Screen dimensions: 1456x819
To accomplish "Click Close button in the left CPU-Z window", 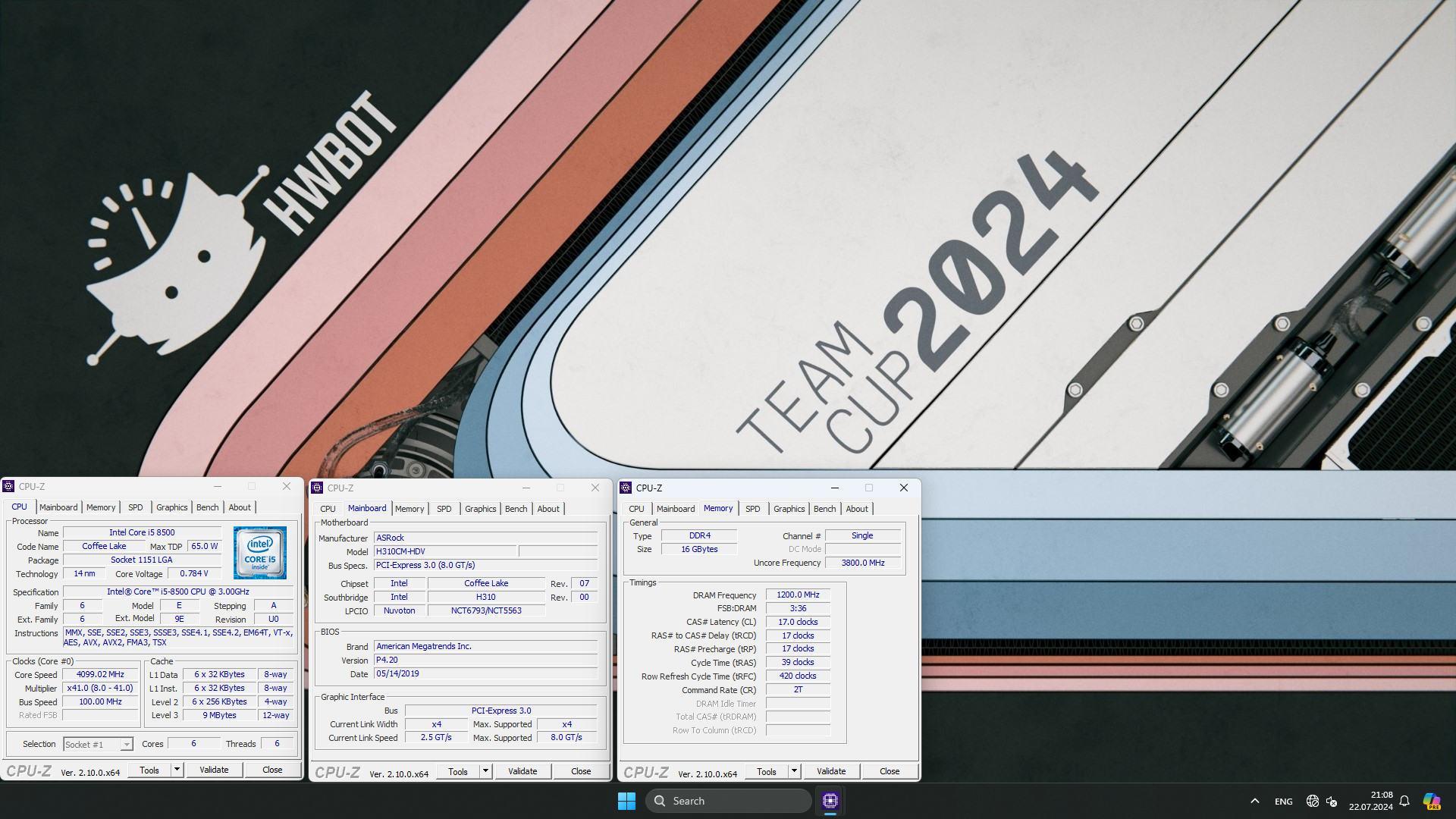I will (272, 770).
